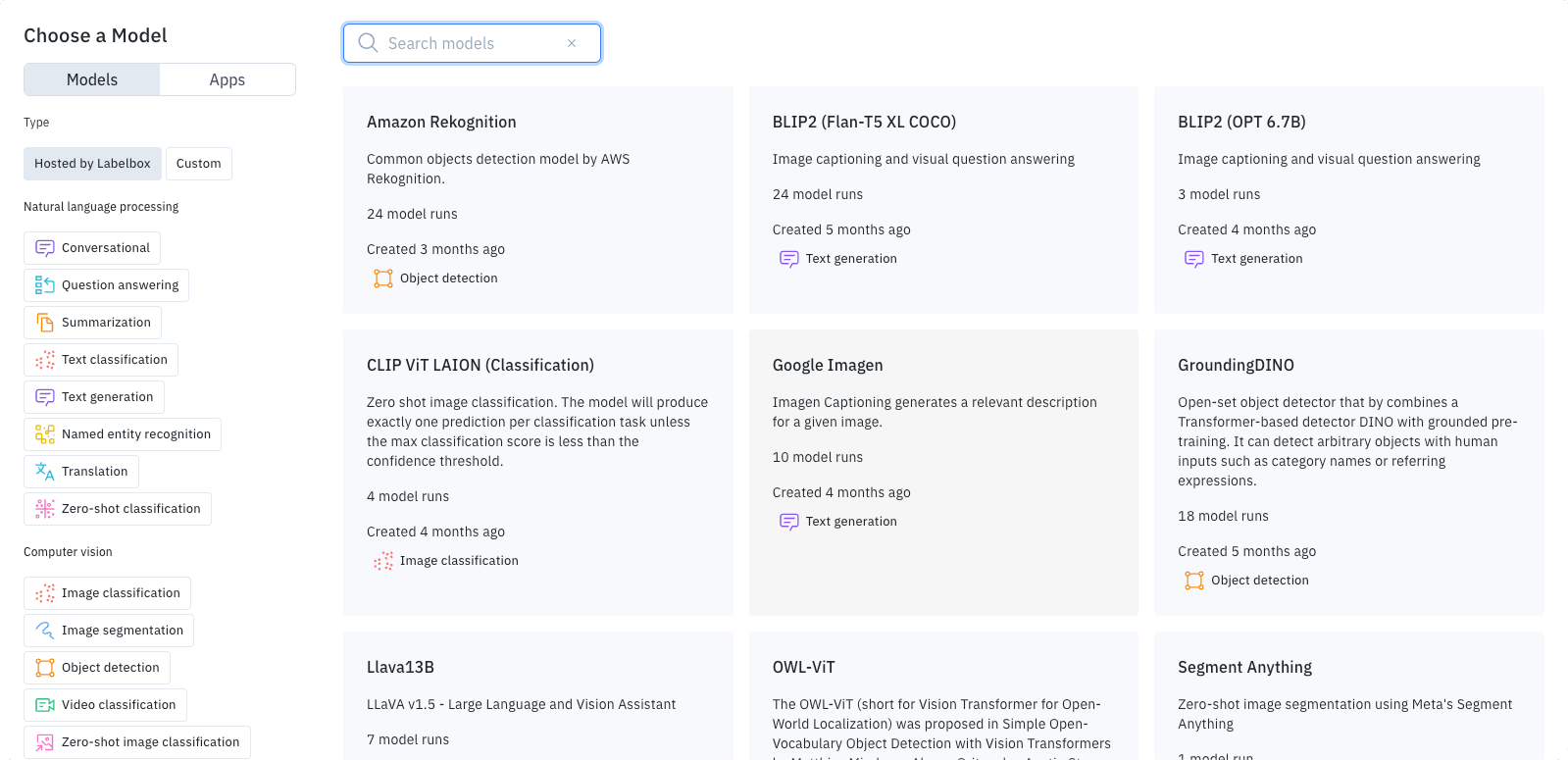Click the Summarization filter icon
Screen dimensions: 1568x760
[45, 323]
